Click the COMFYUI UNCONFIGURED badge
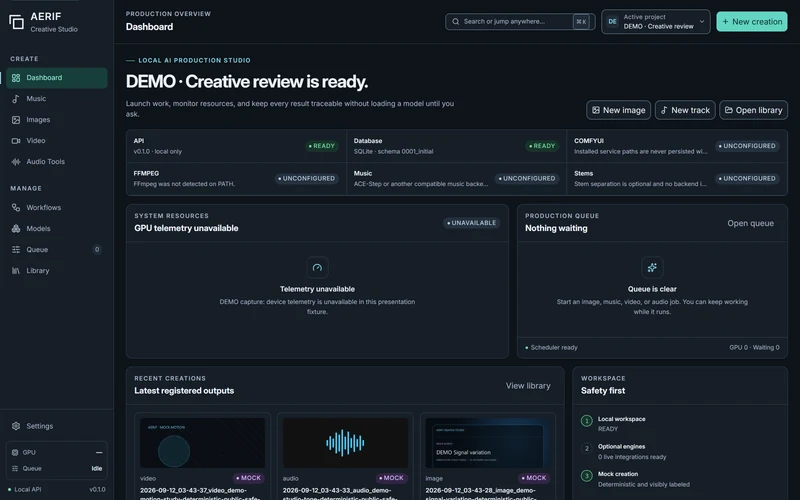Screen dimensions: 800x500 [x=747, y=146]
